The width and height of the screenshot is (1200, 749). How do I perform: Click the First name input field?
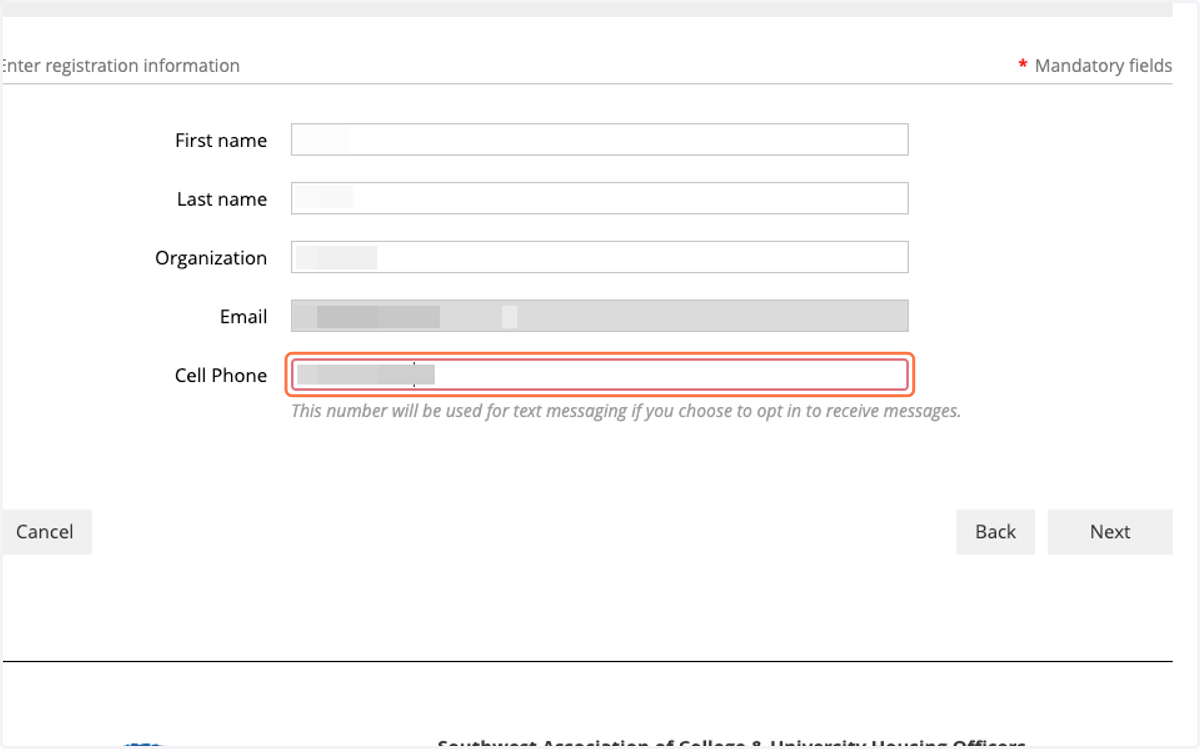coord(599,140)
